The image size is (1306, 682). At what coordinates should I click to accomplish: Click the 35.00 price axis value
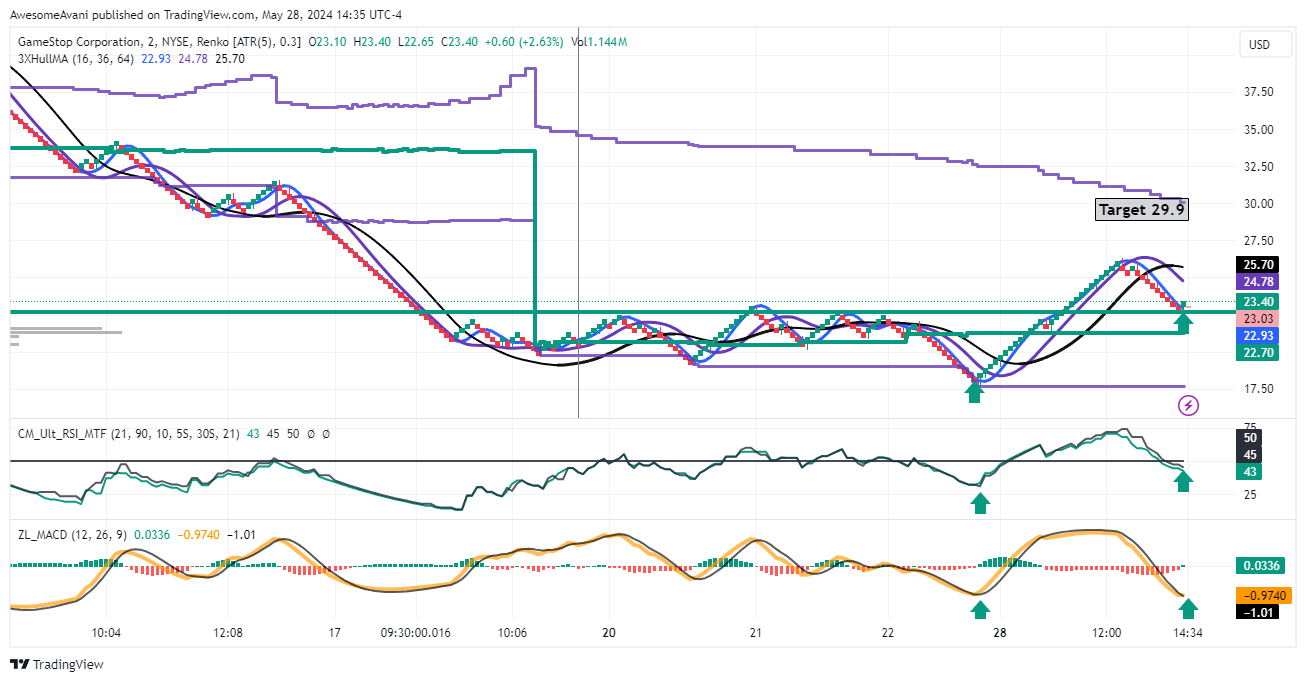point(1258,129)
